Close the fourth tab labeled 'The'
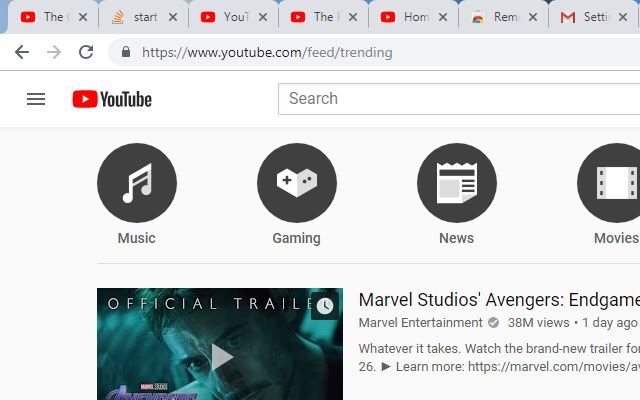The width and height of the screenshot is (640, 400). (x=353, y=17)
